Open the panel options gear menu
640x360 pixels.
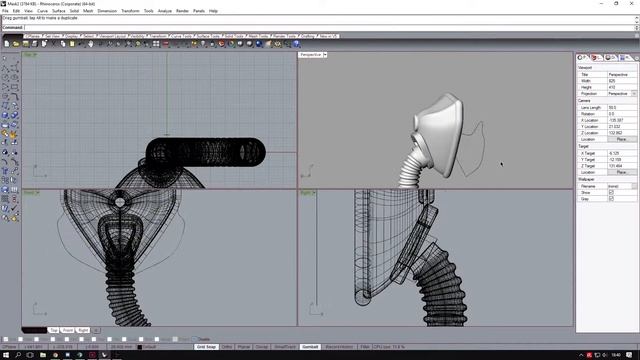point(637,59)
